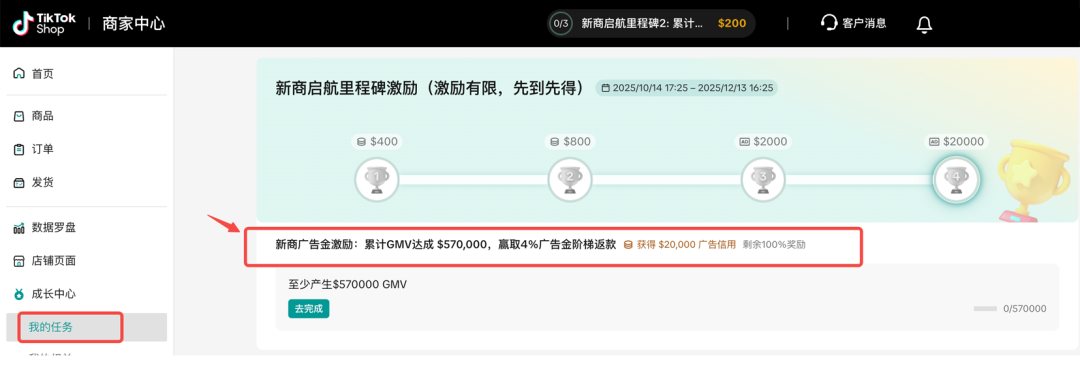Click the $200 reward amount in header

pyautogui.click(x=731, y=23)
